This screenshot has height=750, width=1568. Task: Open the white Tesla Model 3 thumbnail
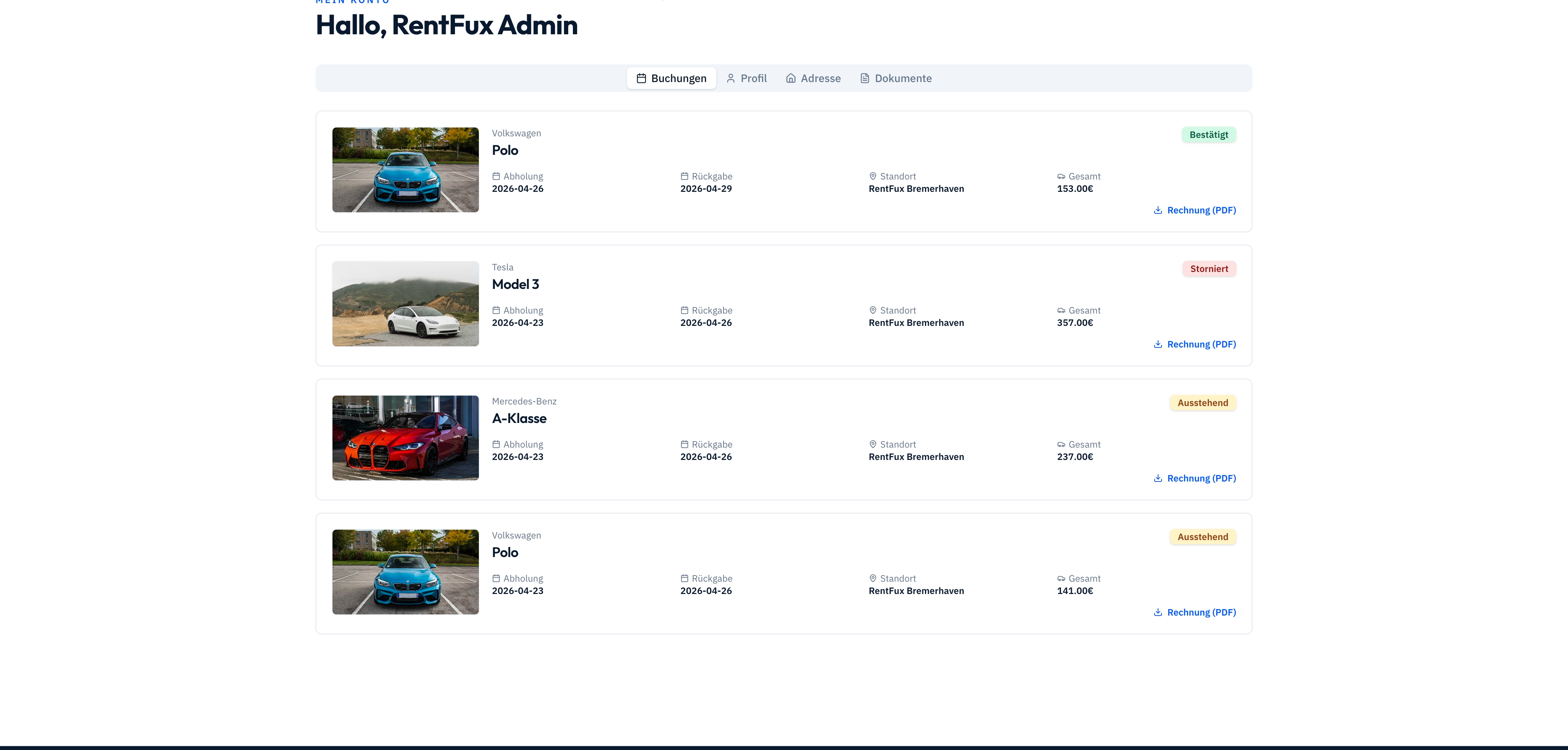[405, 304]
